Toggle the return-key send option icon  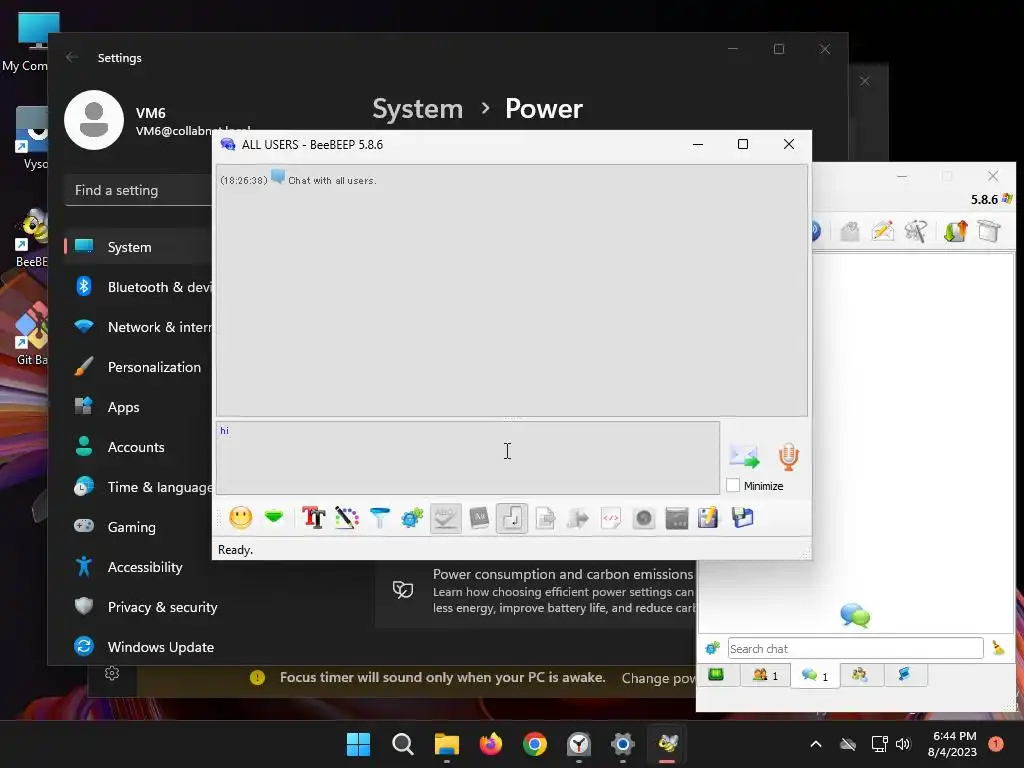511,518
